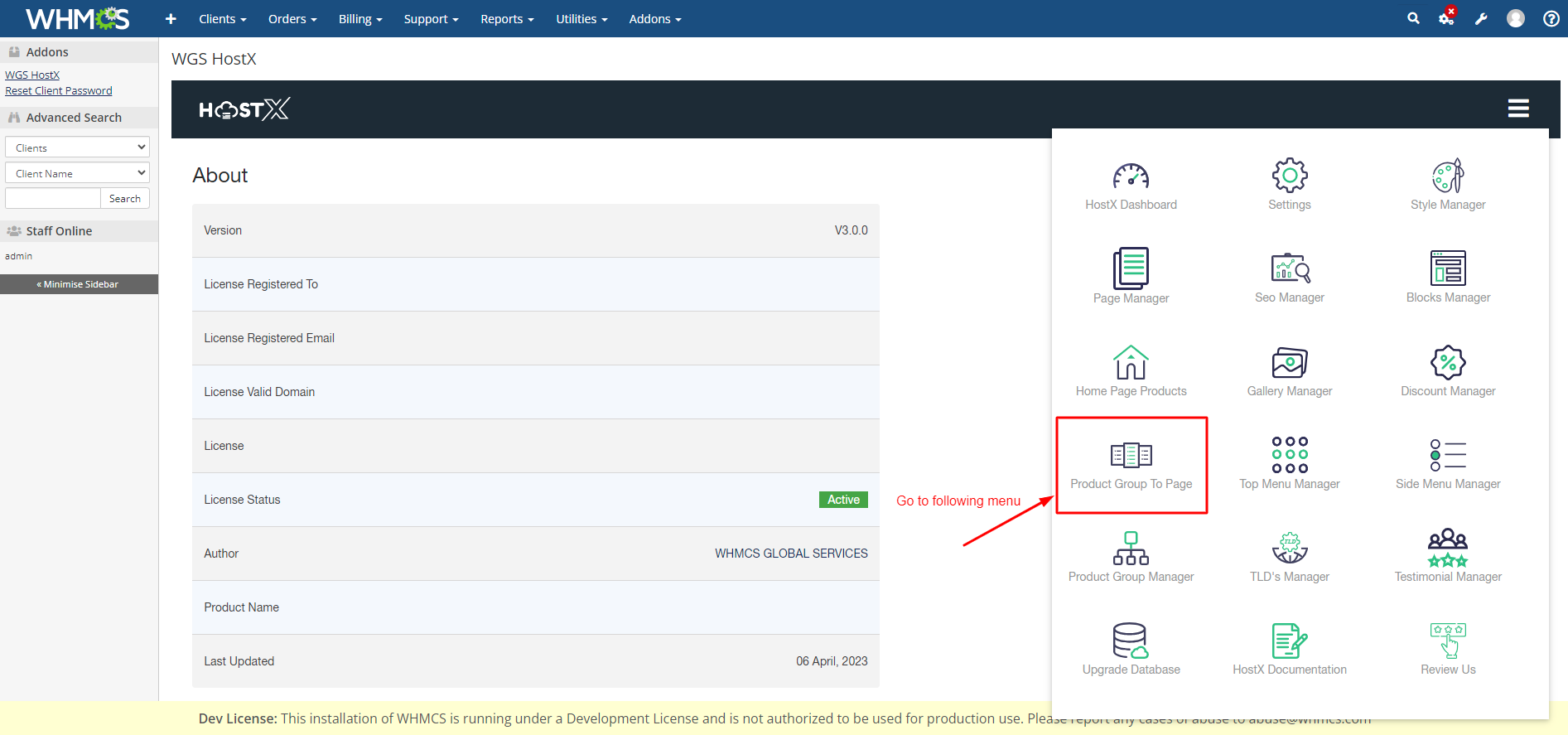Viewport: 1568px width, 735px height.
Task: Click the Minimise Sidebar bar
Action: coord(79,284)
